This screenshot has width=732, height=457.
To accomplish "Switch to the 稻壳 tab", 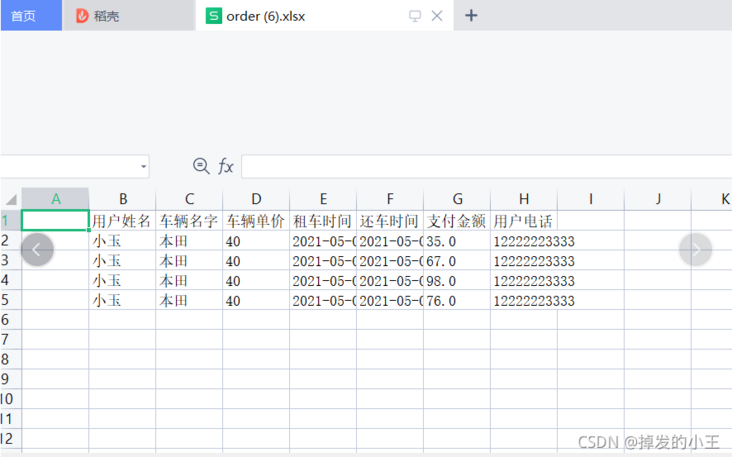I will (129, 15).
